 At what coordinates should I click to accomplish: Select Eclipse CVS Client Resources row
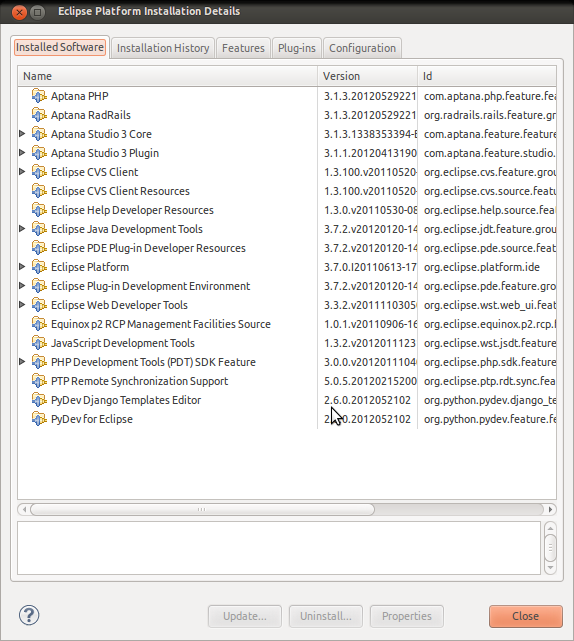(x=287, y=191)
